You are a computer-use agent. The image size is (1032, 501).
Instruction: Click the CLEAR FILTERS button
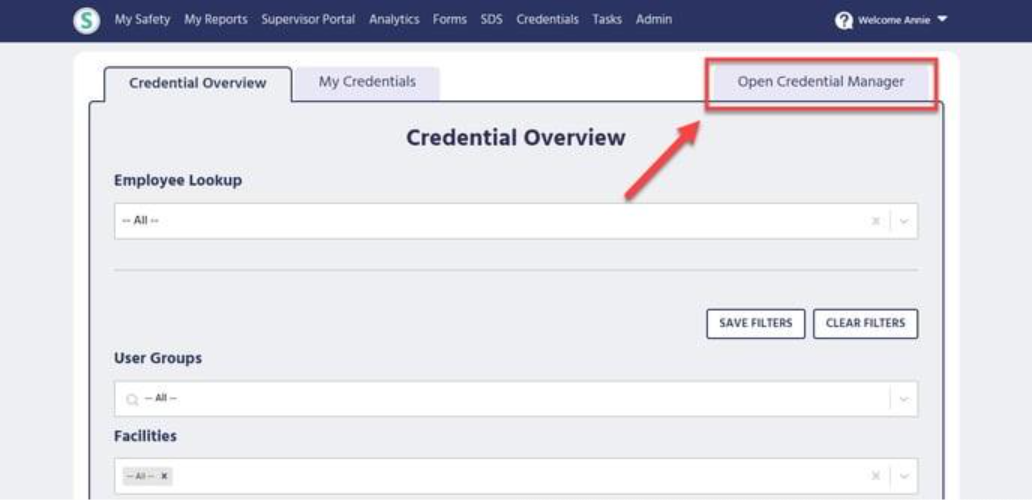865,324
